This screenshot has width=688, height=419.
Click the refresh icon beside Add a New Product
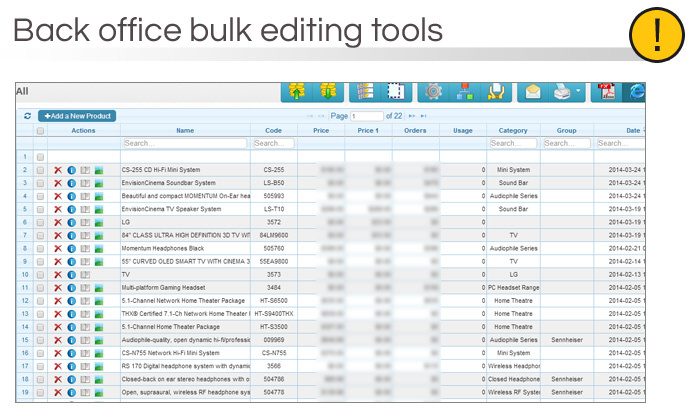click(x=27, y=117)
